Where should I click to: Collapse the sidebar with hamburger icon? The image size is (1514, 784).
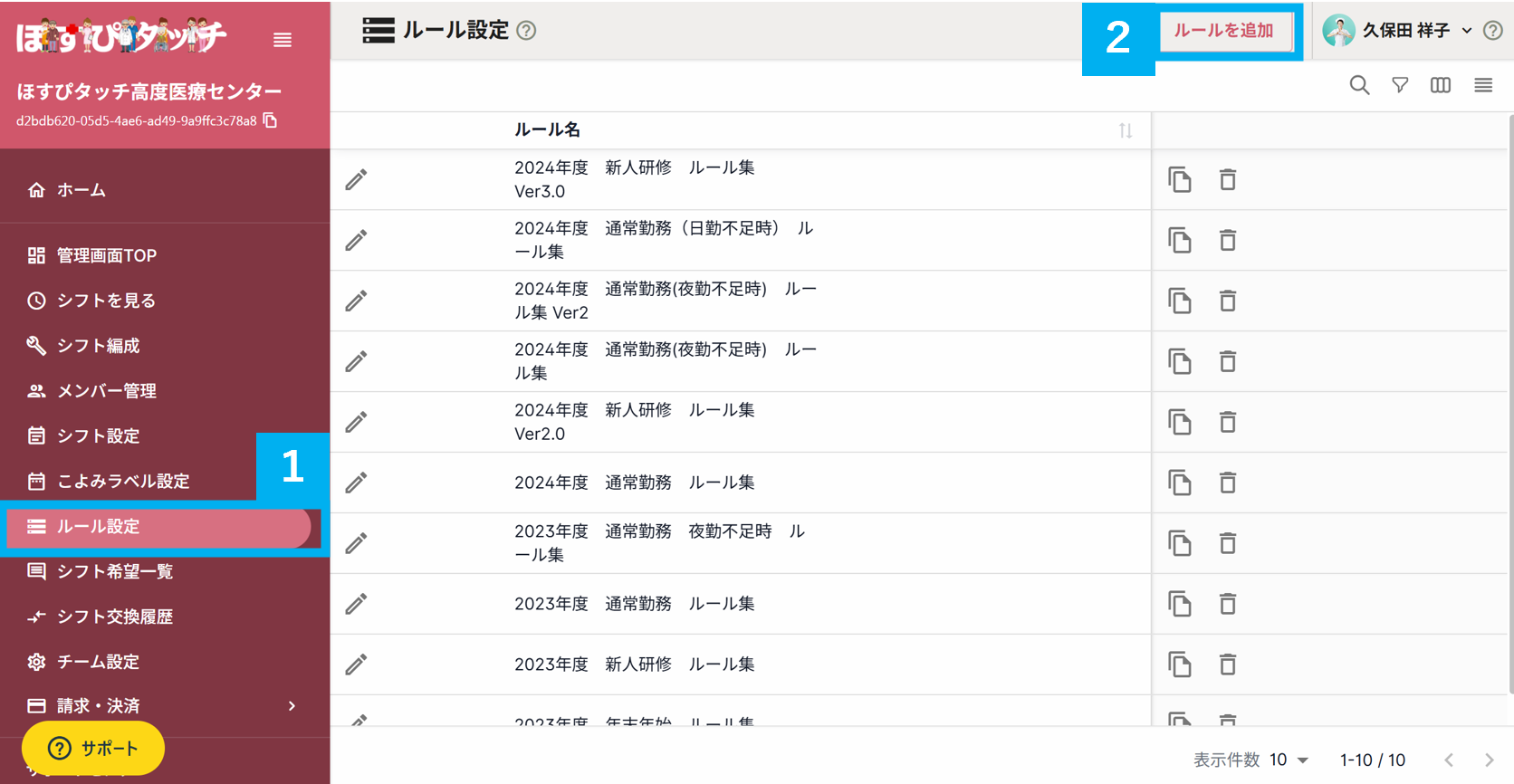tap(283, 40)
